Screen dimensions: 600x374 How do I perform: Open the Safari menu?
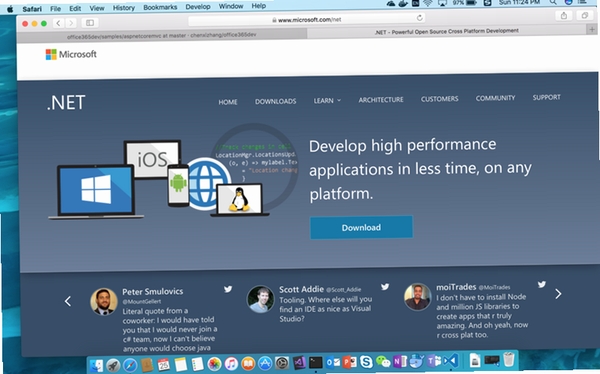pos(32,9)
